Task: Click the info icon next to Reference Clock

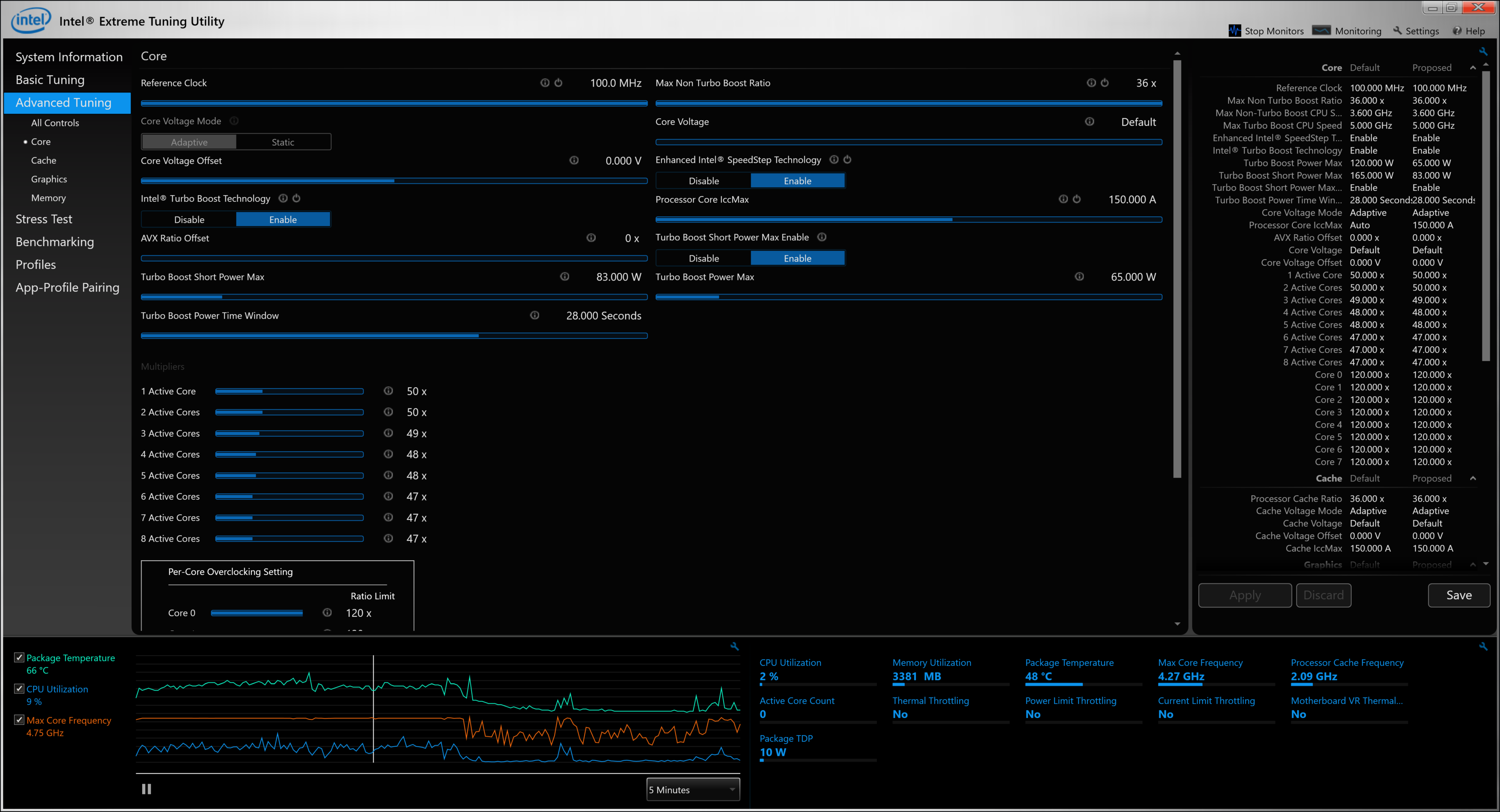Action: 545,83
